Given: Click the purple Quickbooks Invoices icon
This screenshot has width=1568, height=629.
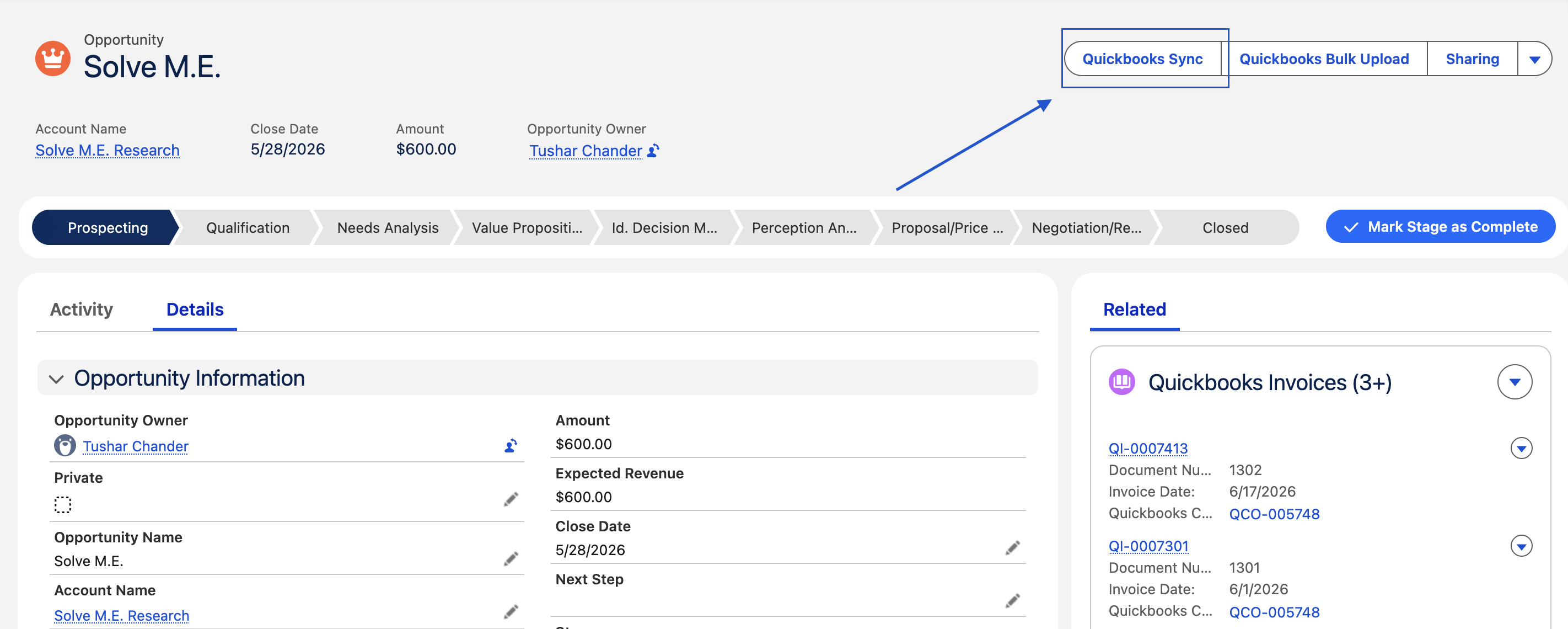Looking at the screenshot, I should point(1122,382).
